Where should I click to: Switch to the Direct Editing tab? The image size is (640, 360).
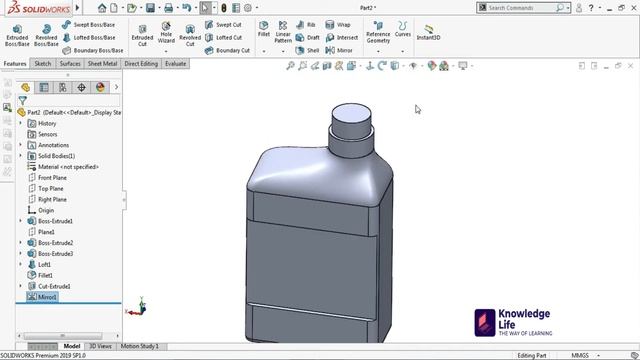pos(141,64)
